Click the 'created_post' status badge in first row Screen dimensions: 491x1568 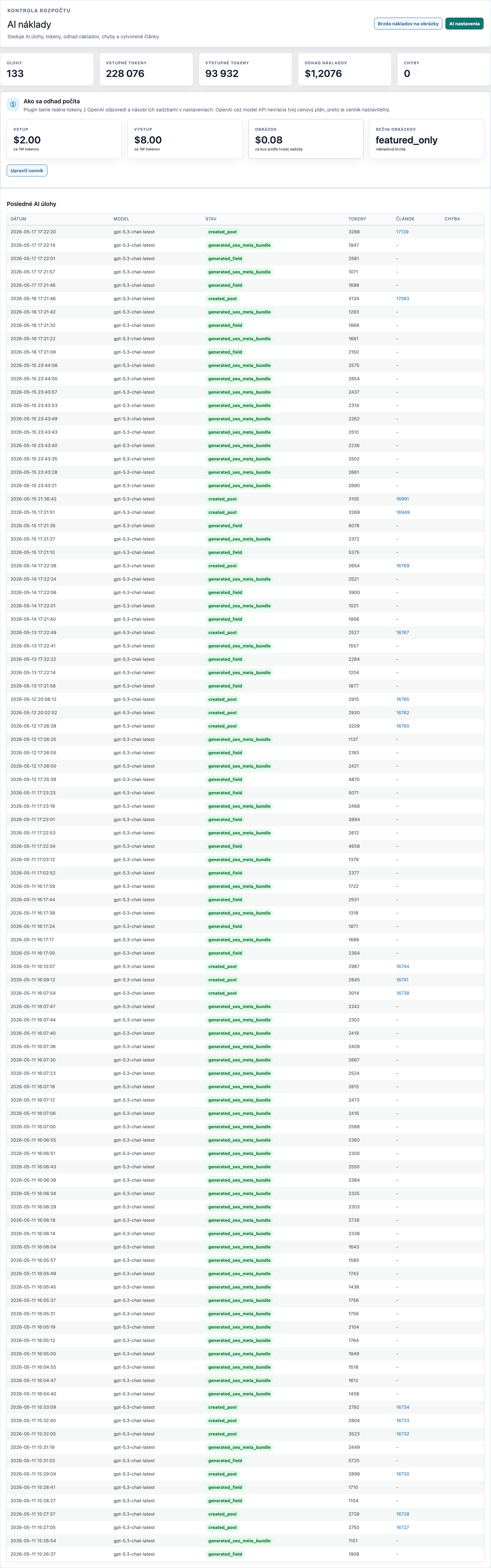[223, 232]
